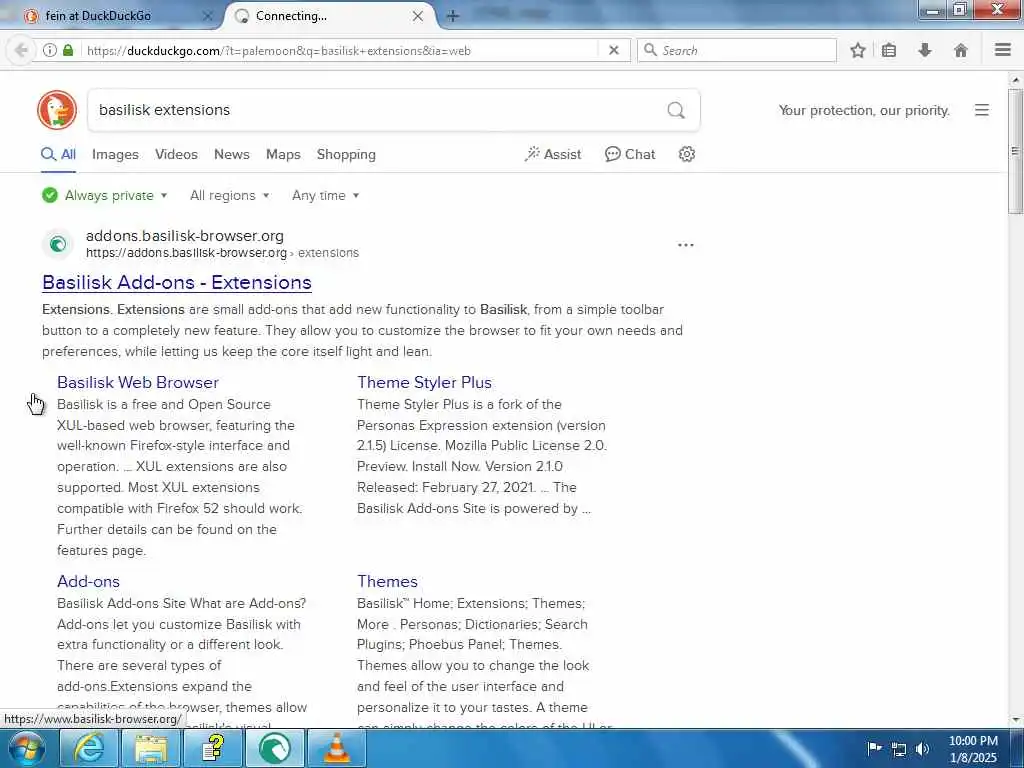Open the Add-ons sublink
This screenshot has height=768, width=1024.
tap(88, 581)
